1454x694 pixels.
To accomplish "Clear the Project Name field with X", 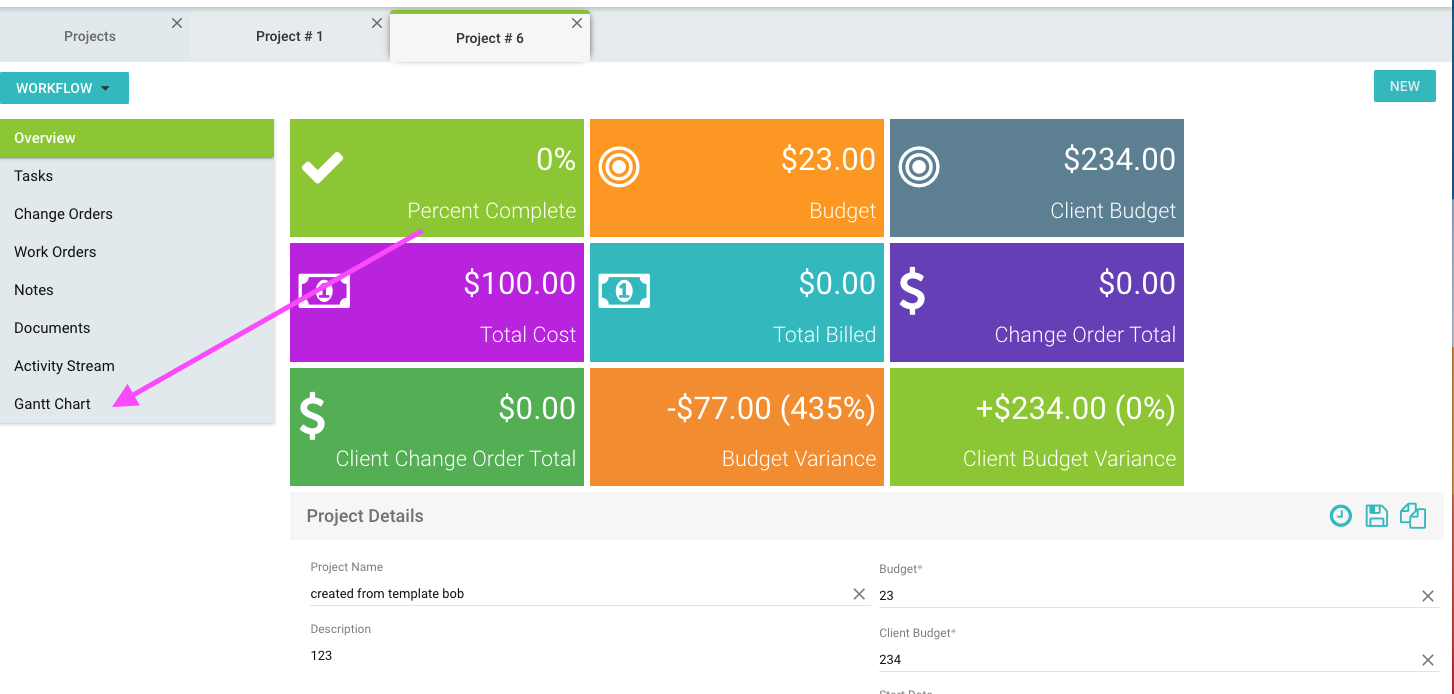I will tap(859, 594).
